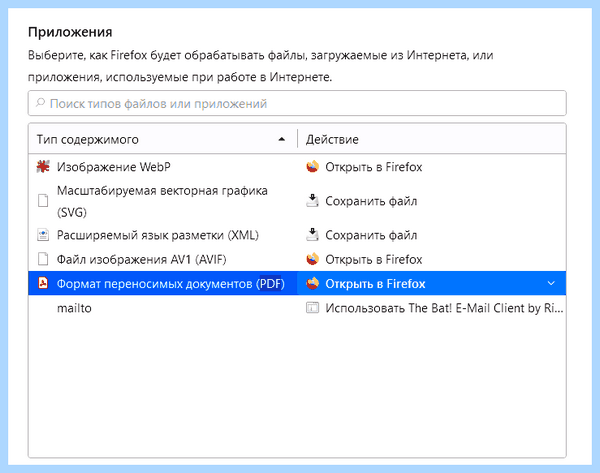Screen dimensions: 600x473
Task: Click the magnifier icon in search field
Action: (x=40, y=103)
